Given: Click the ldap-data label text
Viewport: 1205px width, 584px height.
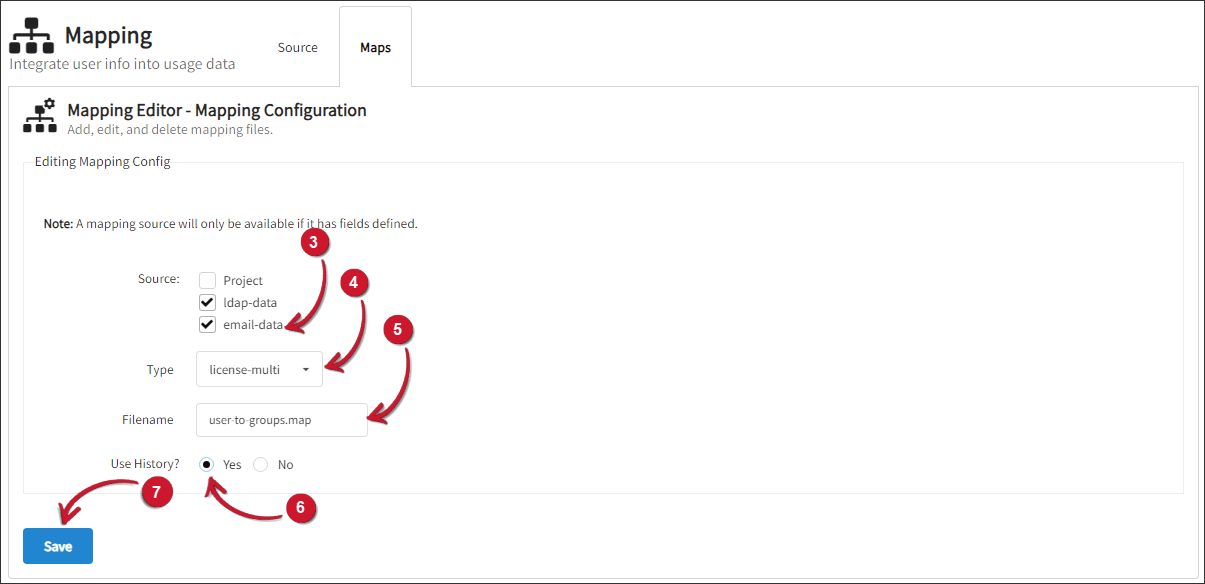Looking at the screenshot, I should click(x=250, y=303).
